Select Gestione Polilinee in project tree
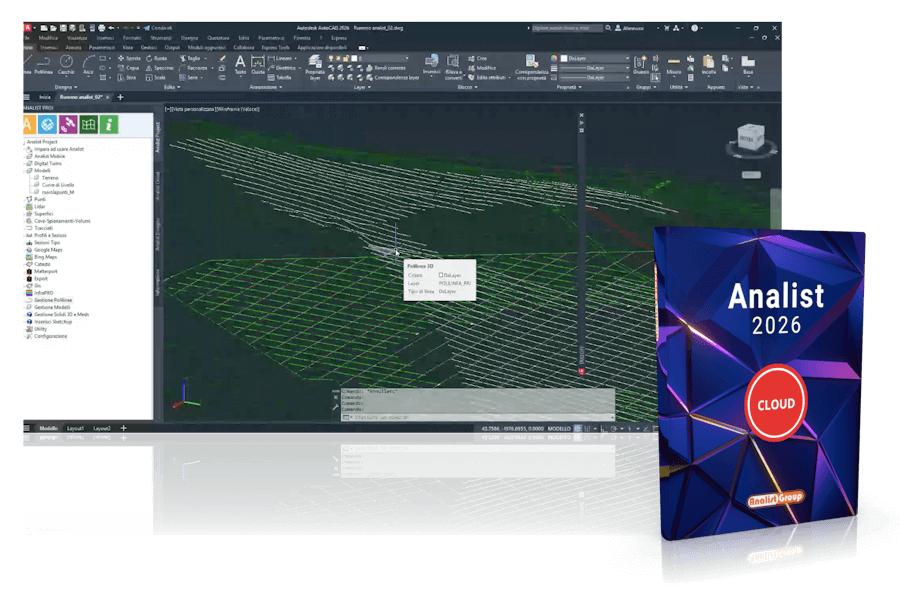This screenshot has height=599, width=900. 53,300
